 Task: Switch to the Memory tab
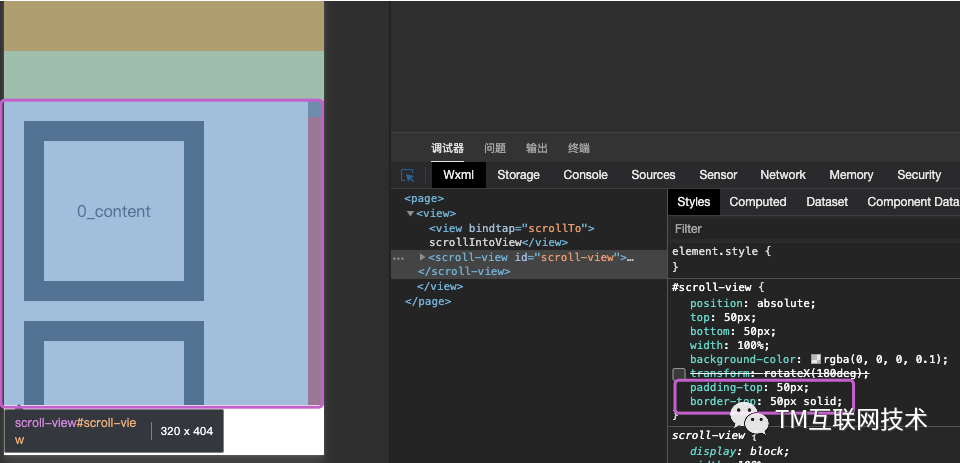(851, 175)
